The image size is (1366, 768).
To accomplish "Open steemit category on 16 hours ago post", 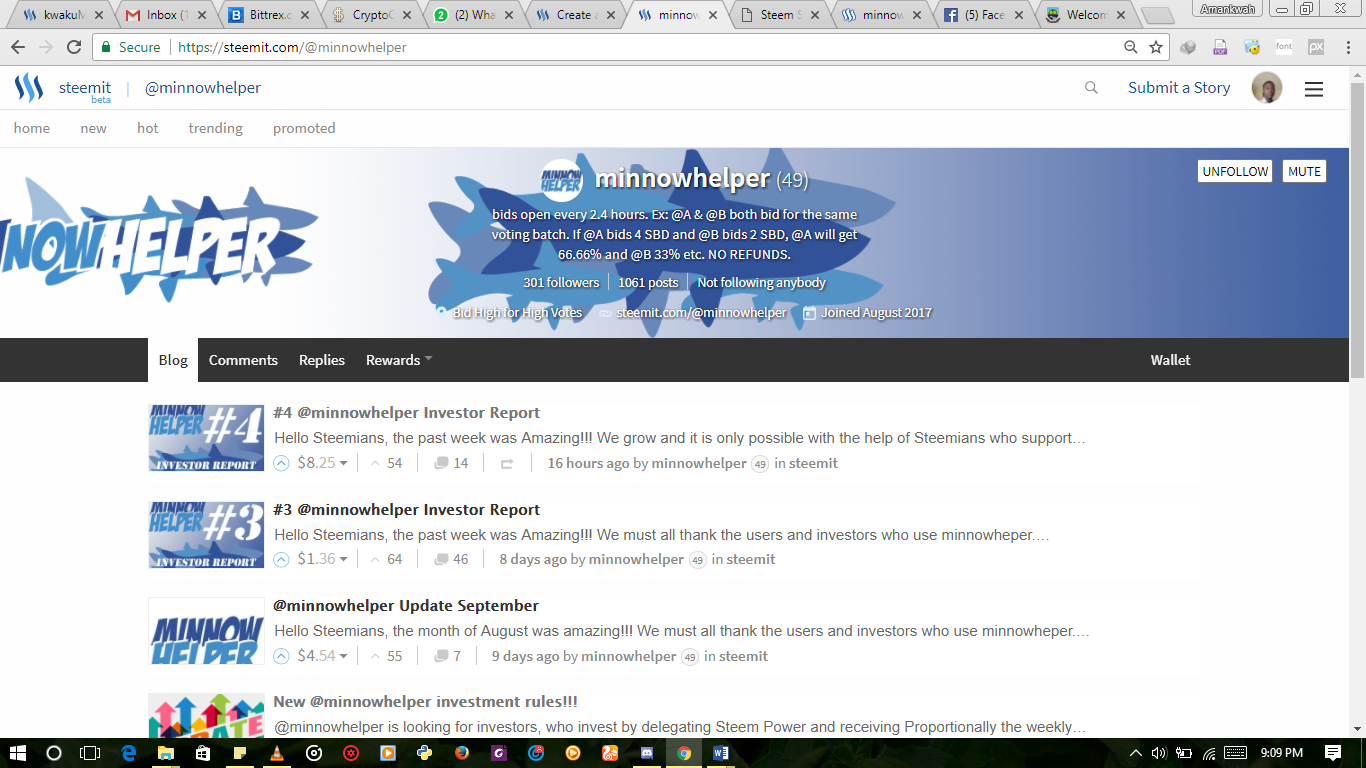I will click(x=813, y=463).
